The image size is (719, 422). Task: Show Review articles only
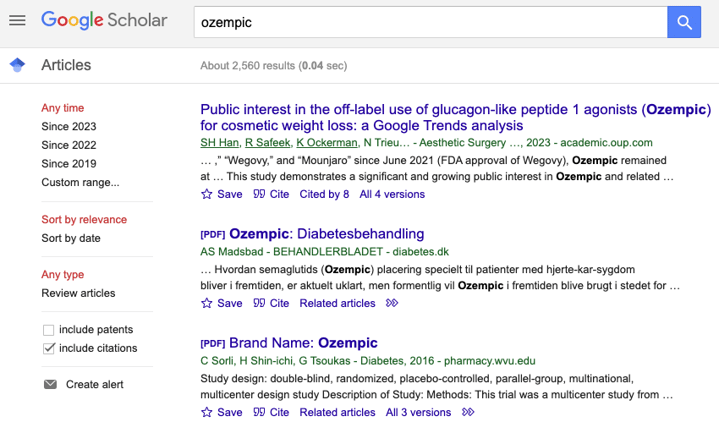pos(78,293)
